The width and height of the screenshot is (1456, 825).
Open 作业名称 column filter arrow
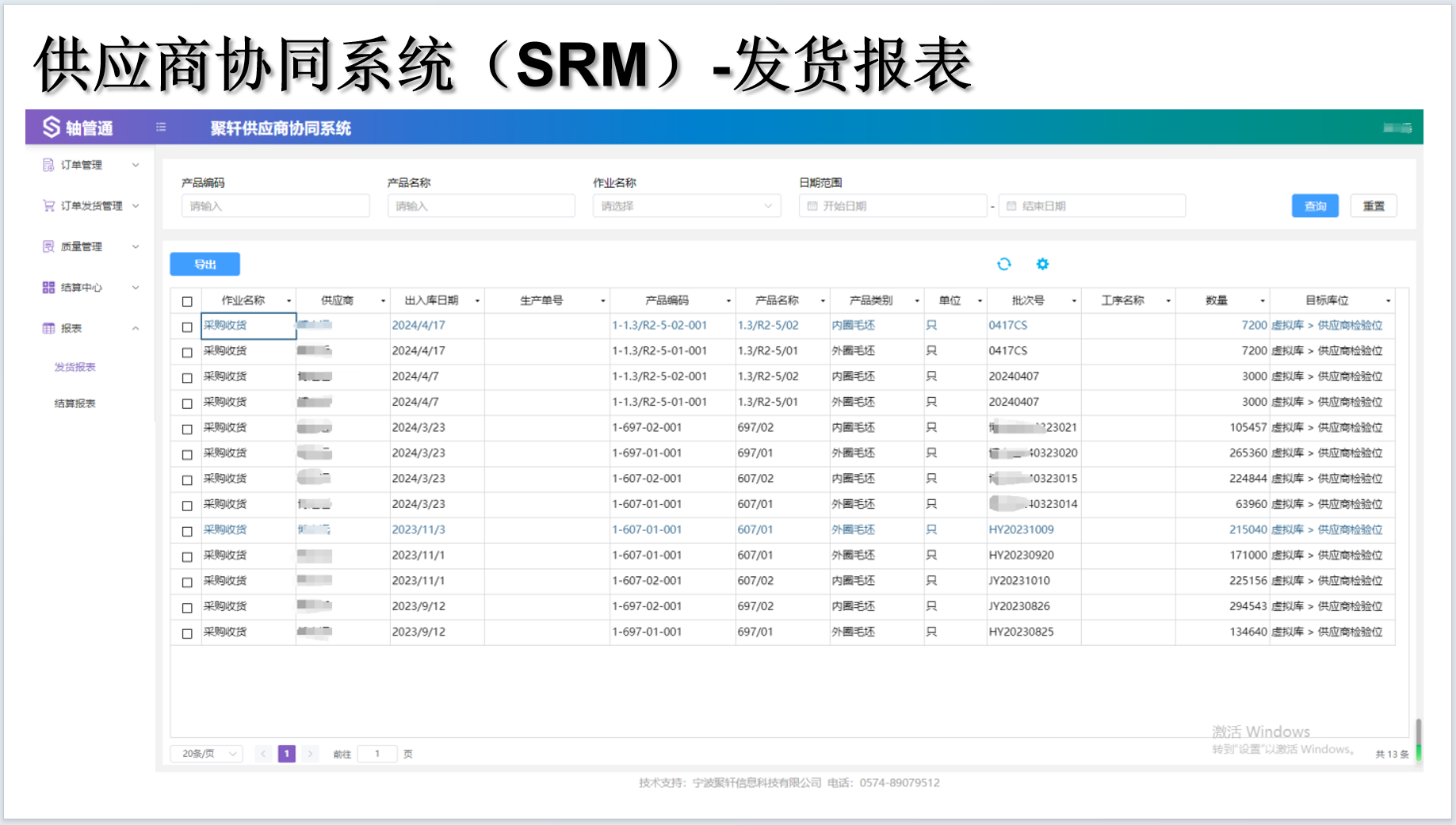click(x=289, y=301)
